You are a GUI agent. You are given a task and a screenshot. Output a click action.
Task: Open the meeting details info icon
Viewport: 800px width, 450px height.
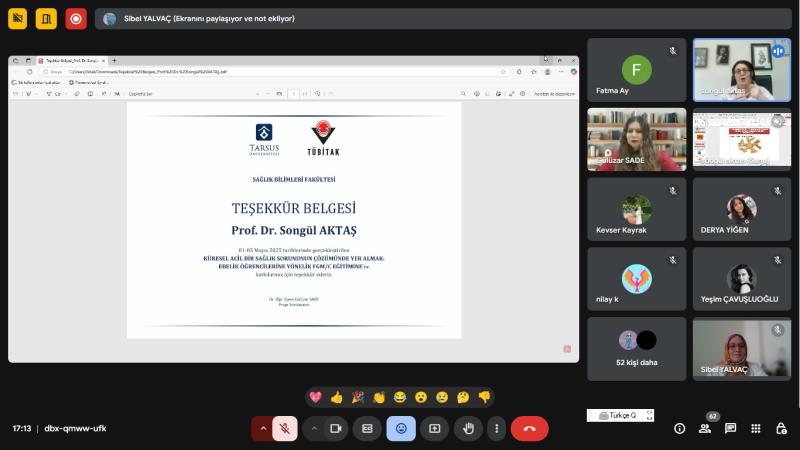coord(679,429)
